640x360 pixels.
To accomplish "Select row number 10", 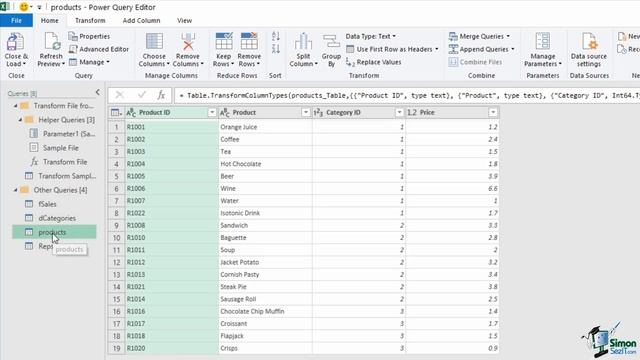I will tap(116, 238).
